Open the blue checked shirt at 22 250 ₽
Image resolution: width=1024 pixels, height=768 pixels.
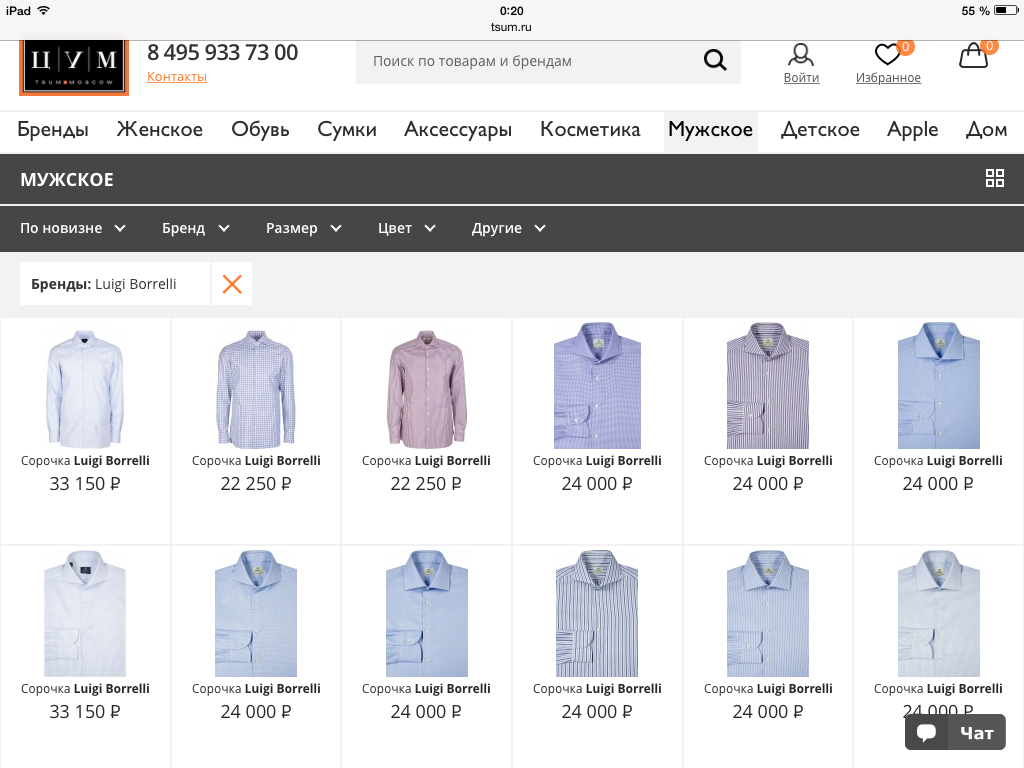tap(256, 389)
